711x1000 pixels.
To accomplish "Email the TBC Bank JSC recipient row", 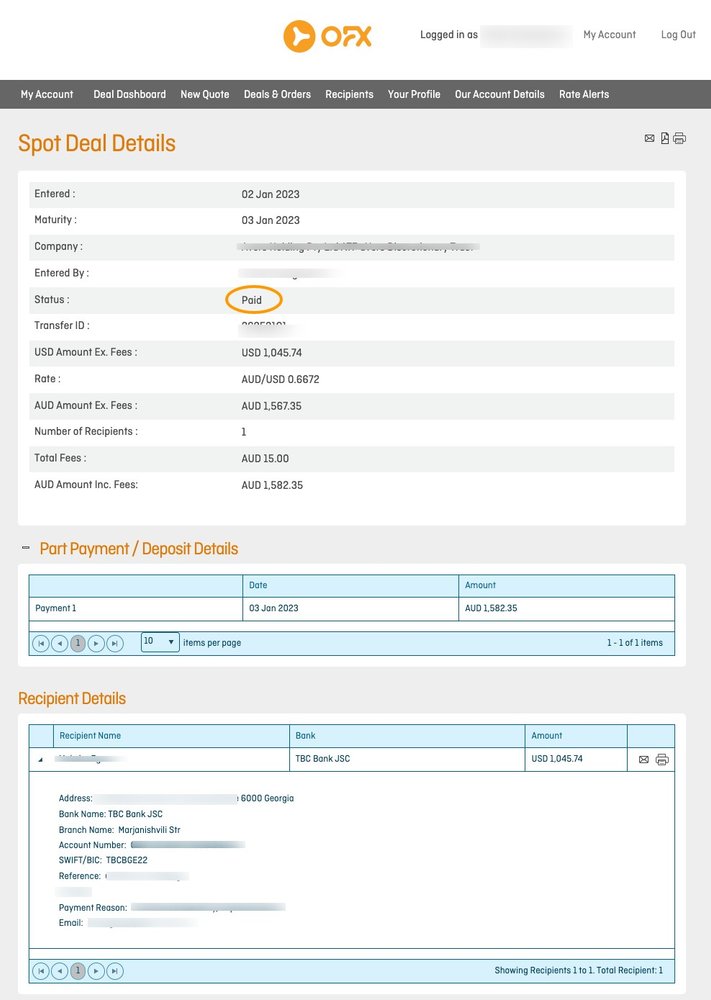I will (643, 760).
